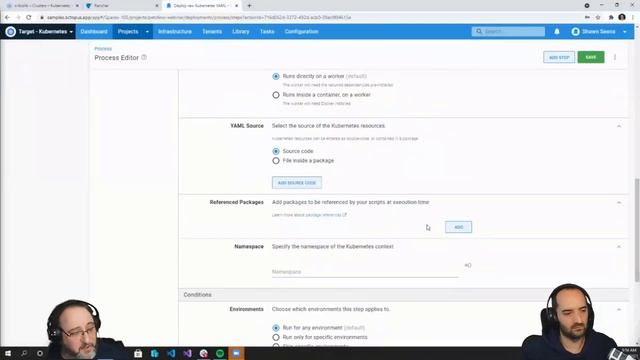Open notifications bell
The image size is (640, 360).
557,31
